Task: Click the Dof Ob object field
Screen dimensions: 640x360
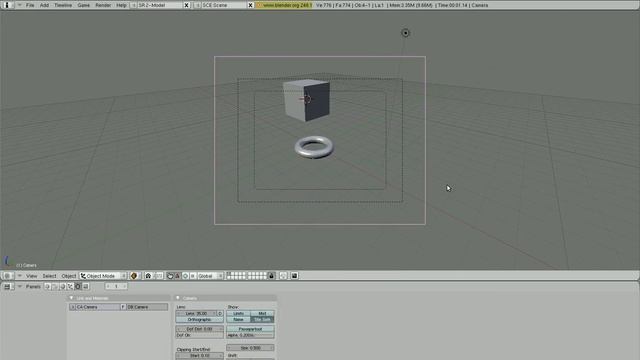Action: [x=200, y=335]
